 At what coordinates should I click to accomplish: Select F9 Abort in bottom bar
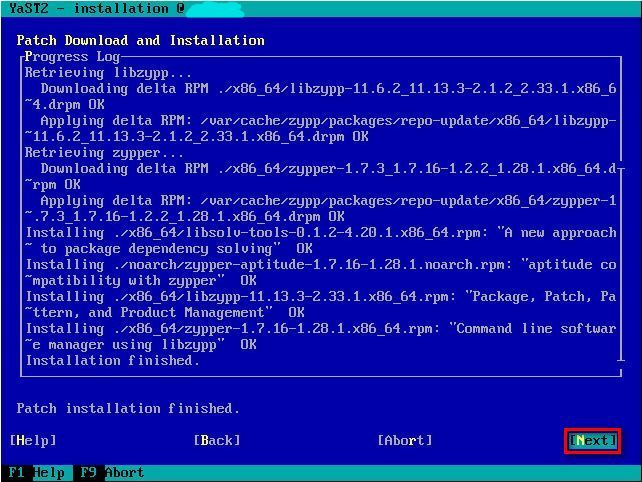pyautogui.click(x=112, y=473)
